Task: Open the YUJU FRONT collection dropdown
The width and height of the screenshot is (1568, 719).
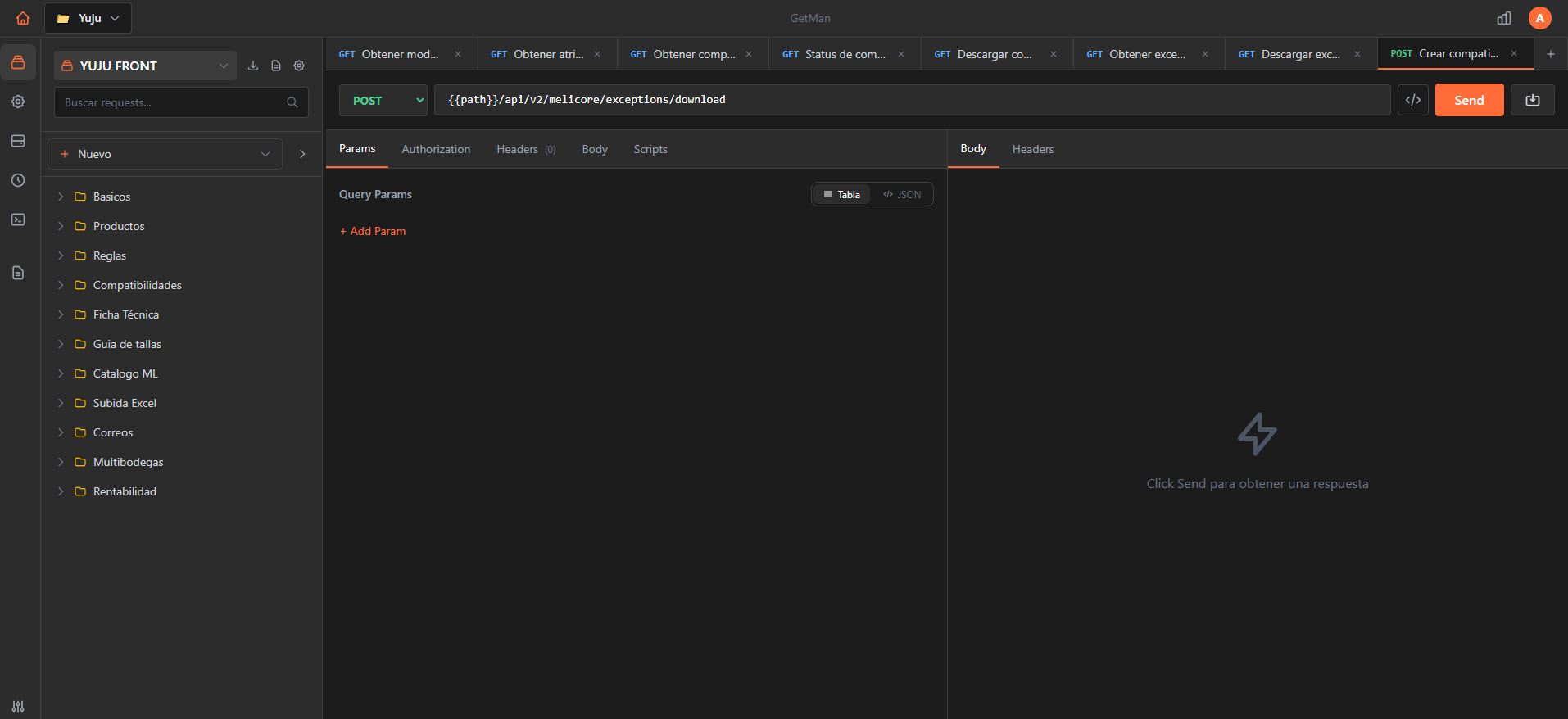Action: [x=146, y=66]
